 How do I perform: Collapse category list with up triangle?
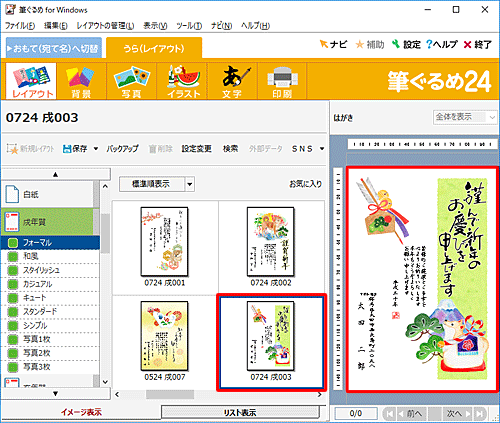(x=55, y=174)
